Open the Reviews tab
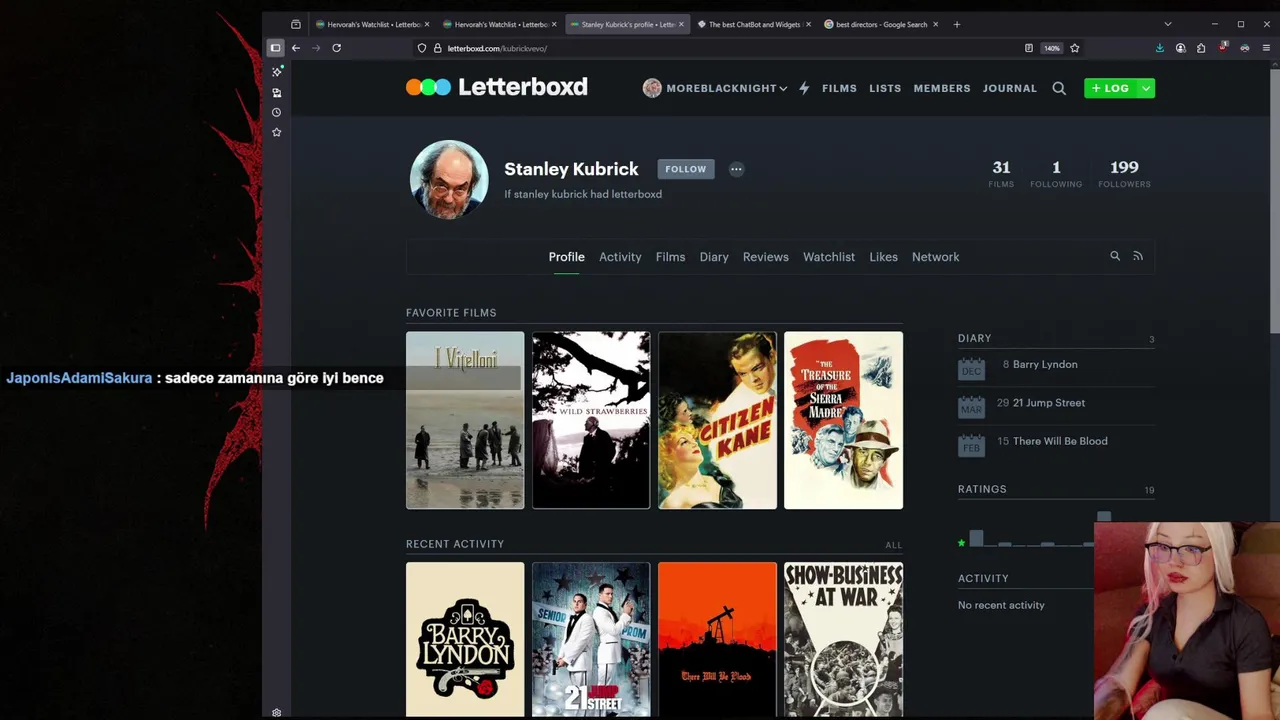This screenshot has width=1280, height=720. click(765, 257)
